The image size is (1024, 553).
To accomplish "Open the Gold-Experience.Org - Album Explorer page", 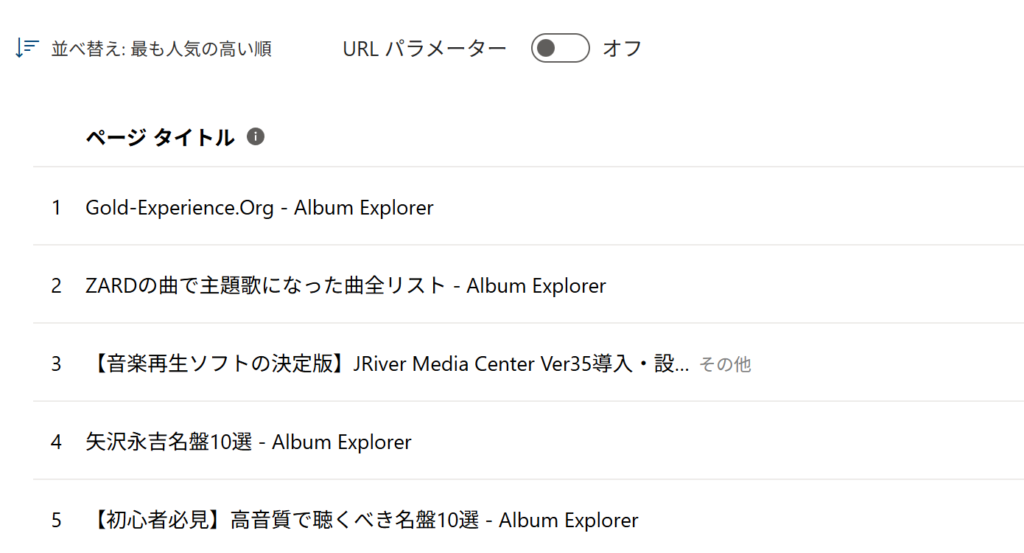I will pos(259,208).
